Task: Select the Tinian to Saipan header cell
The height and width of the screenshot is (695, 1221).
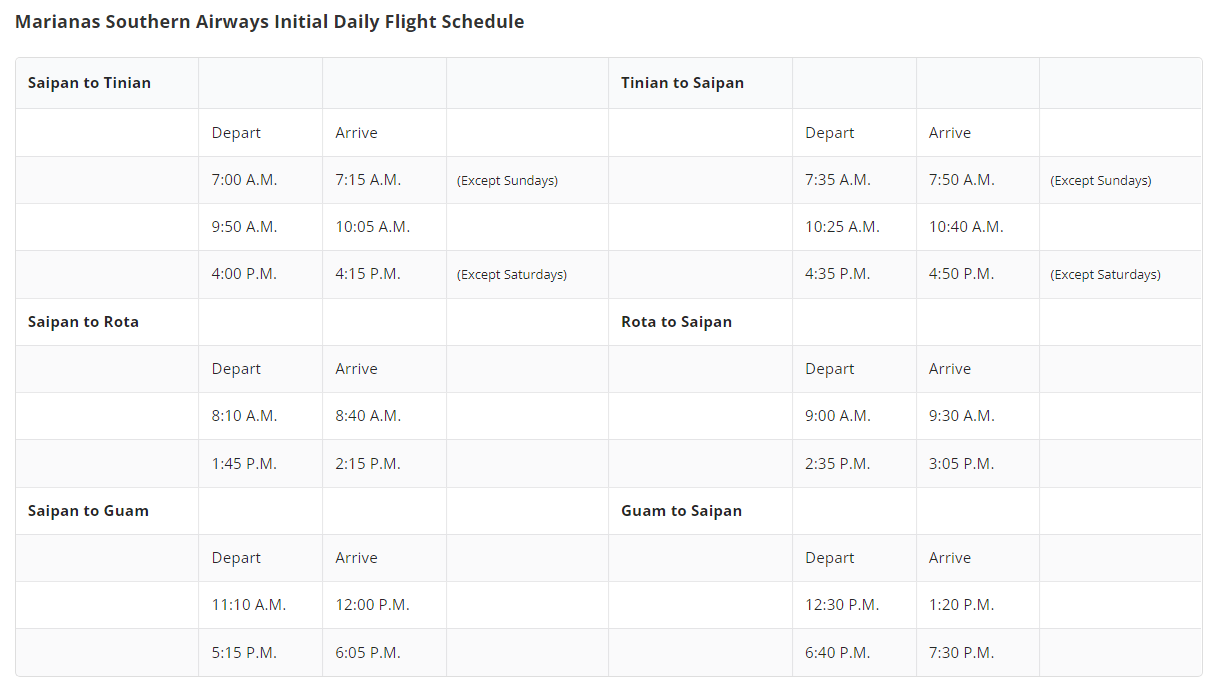Action: click(x=700, y=83)
